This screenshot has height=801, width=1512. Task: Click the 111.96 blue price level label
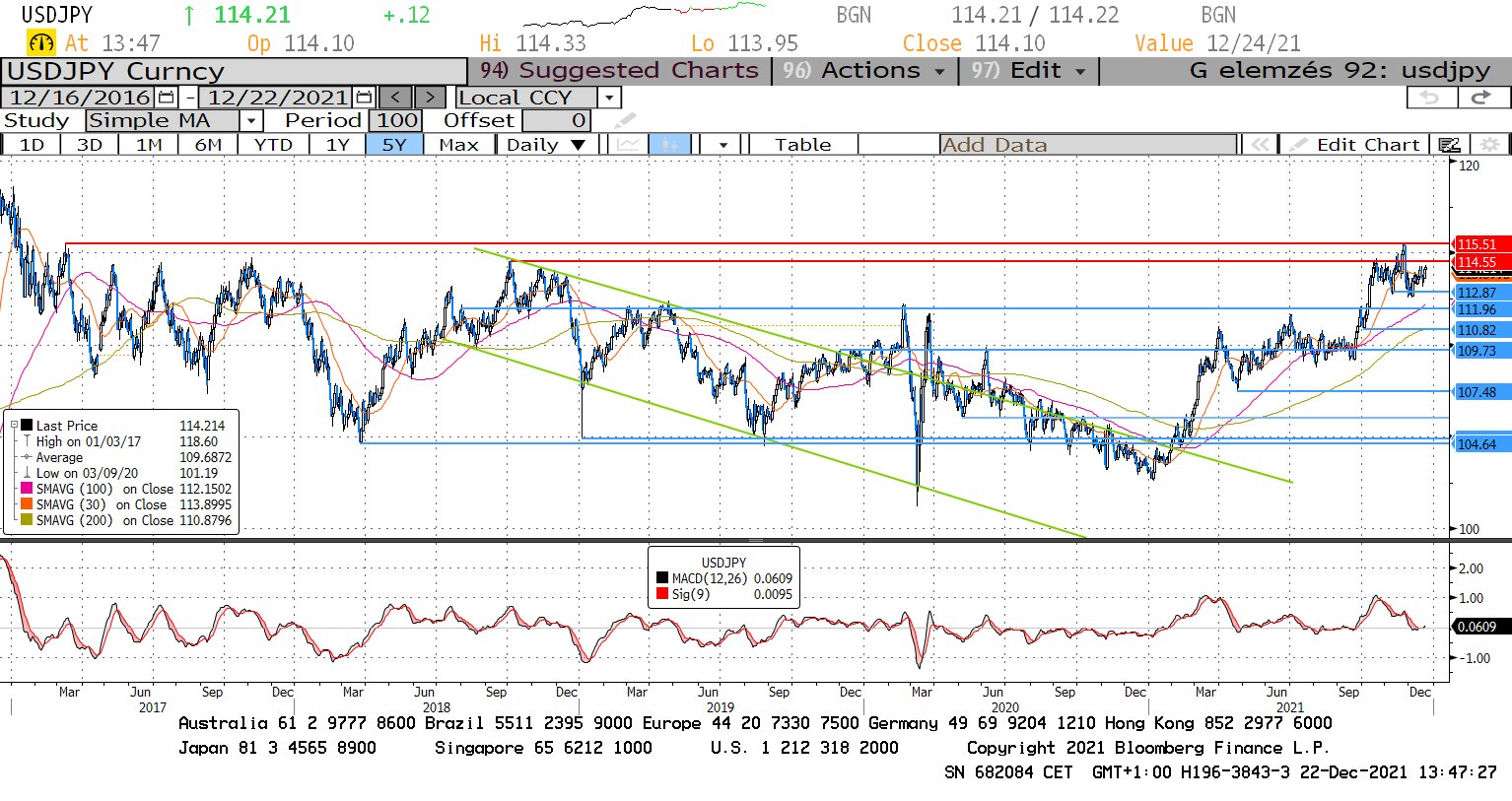click(1482, 309)
